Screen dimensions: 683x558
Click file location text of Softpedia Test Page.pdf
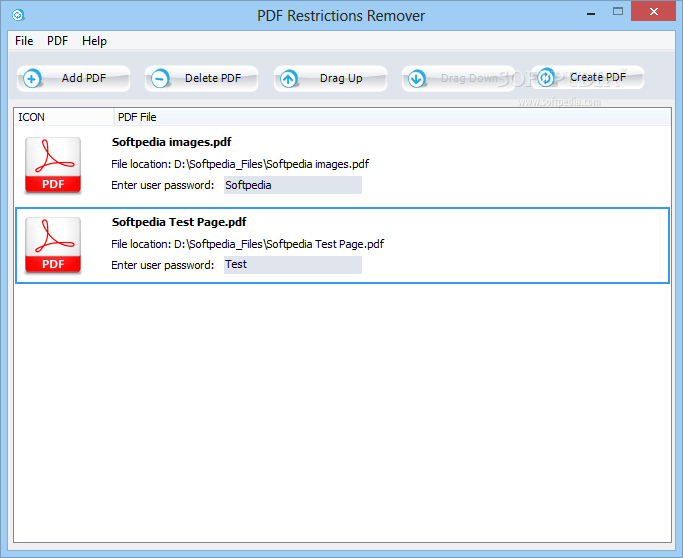pyautogui.click(x=247, y=244)
